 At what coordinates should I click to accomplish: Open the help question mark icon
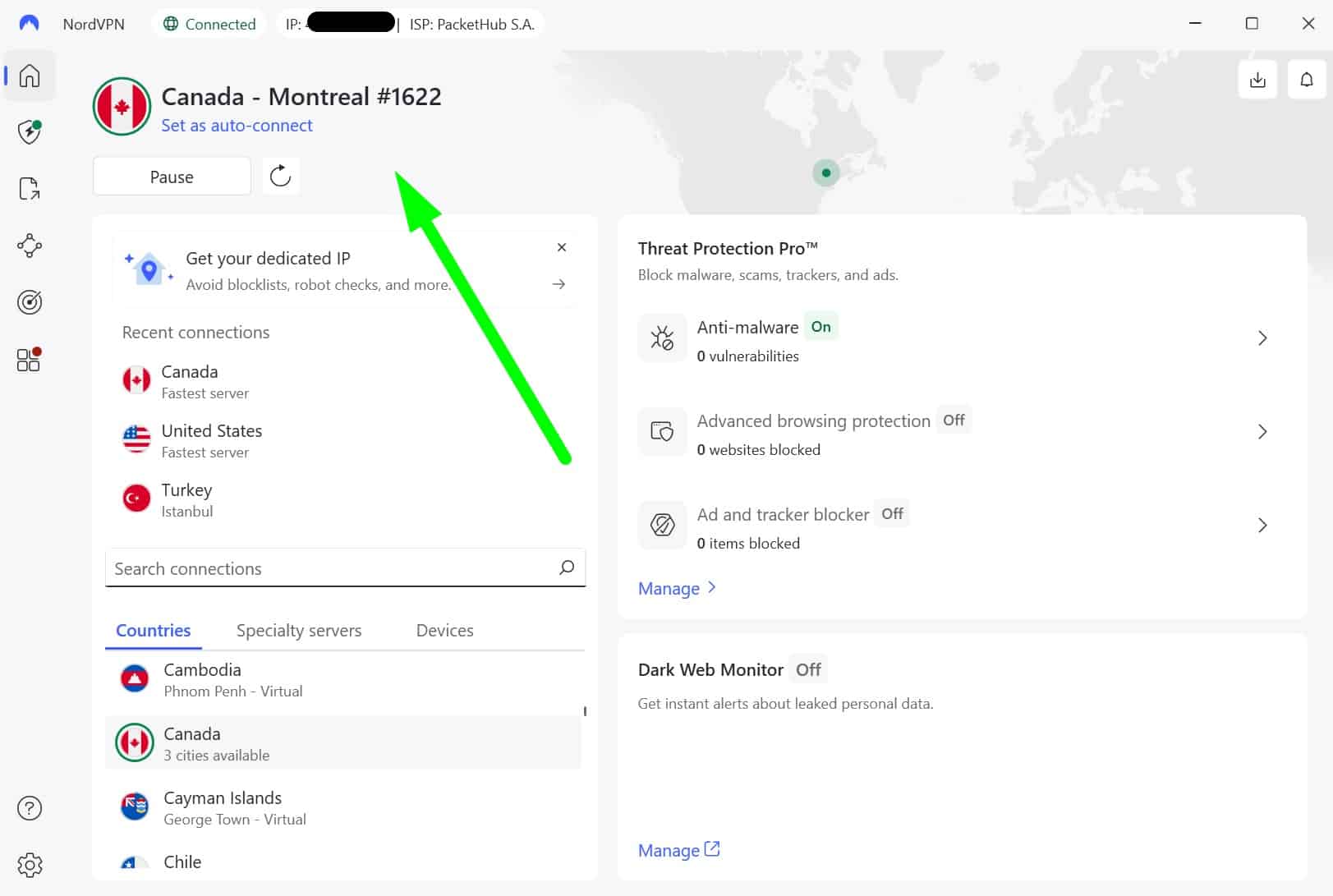(30, 808)
